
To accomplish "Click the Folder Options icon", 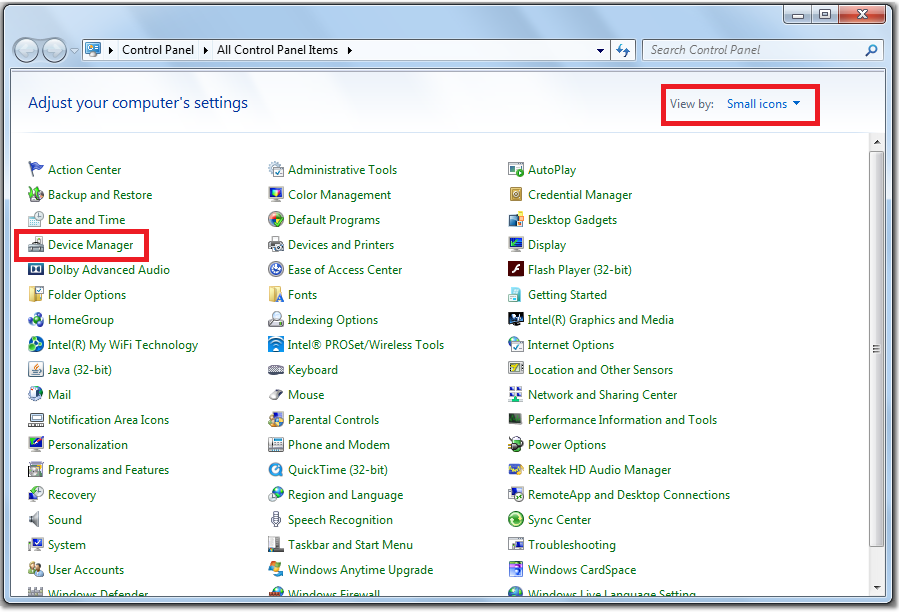I will (x=36, y=295).
